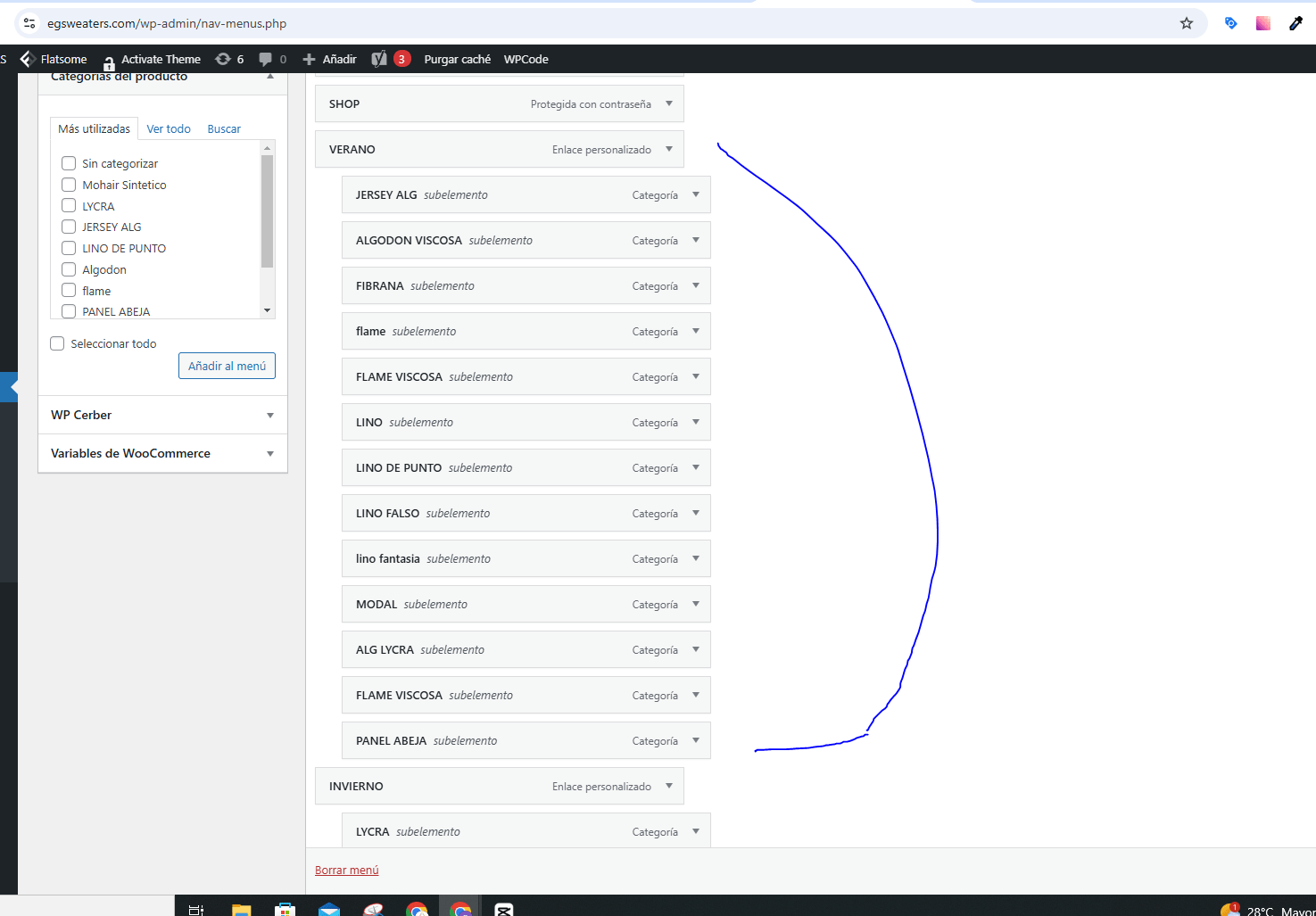The image size is (1316, 916).
Task: Click the Borrar menú link
Action: point(346,870)
